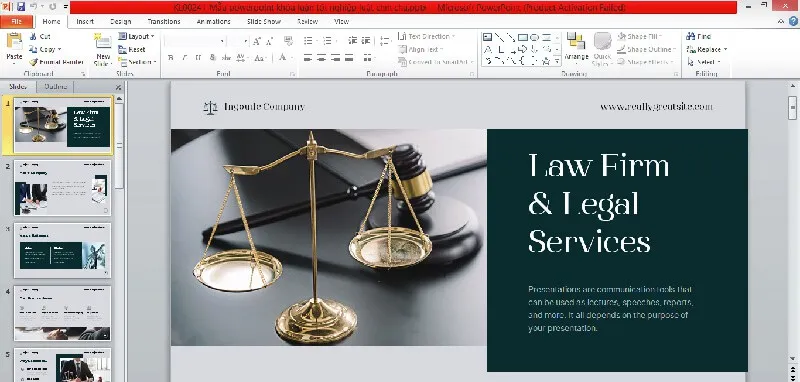Click the Decrease List Level indent icon
The width and height of the screenshot is (800, 382).
(x=353, y=41)
